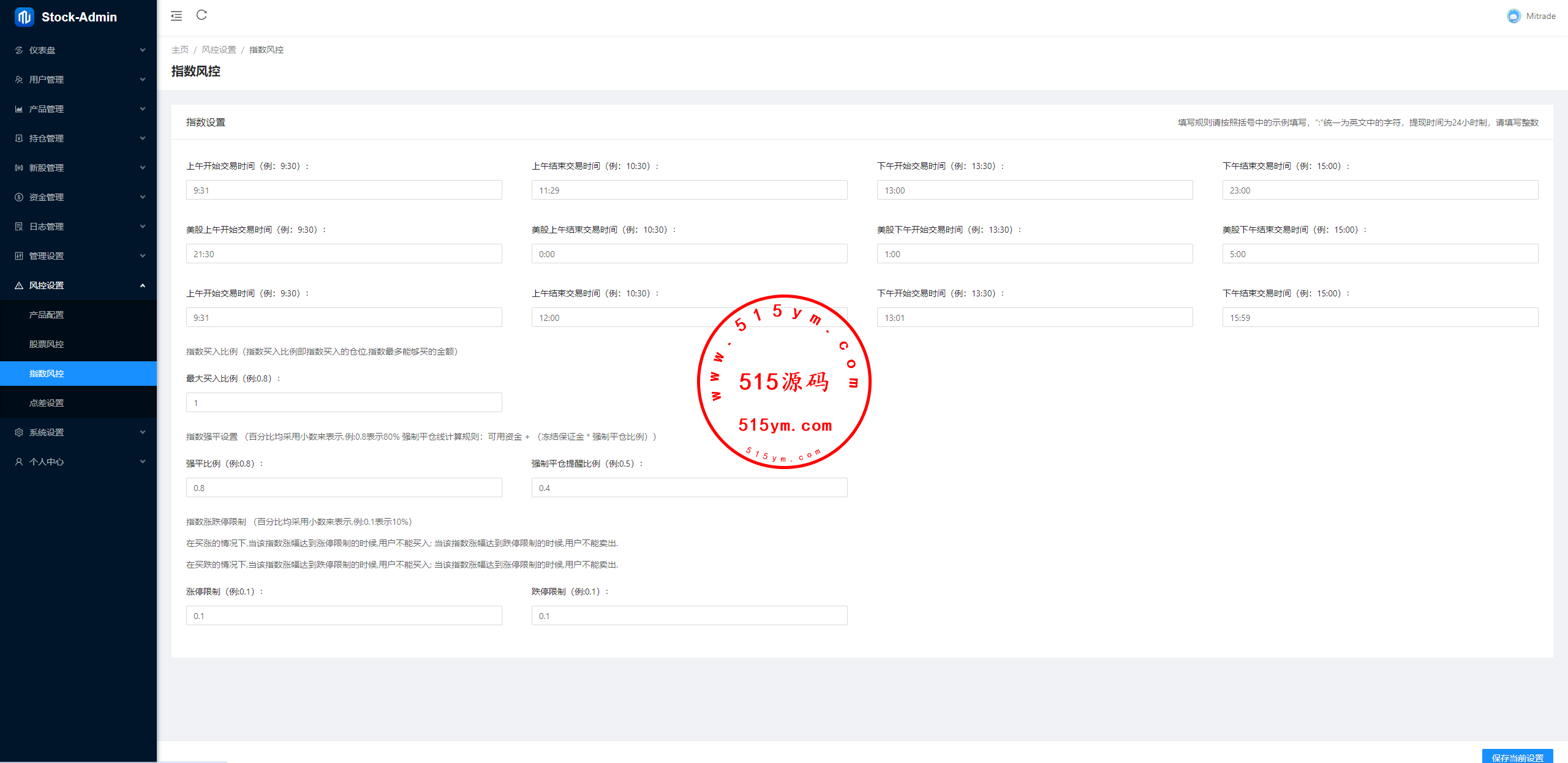Viewport: 1568px width, 763px height.
Task: Click the Mitrade user avatar icon
Action: click(1513, 17)
